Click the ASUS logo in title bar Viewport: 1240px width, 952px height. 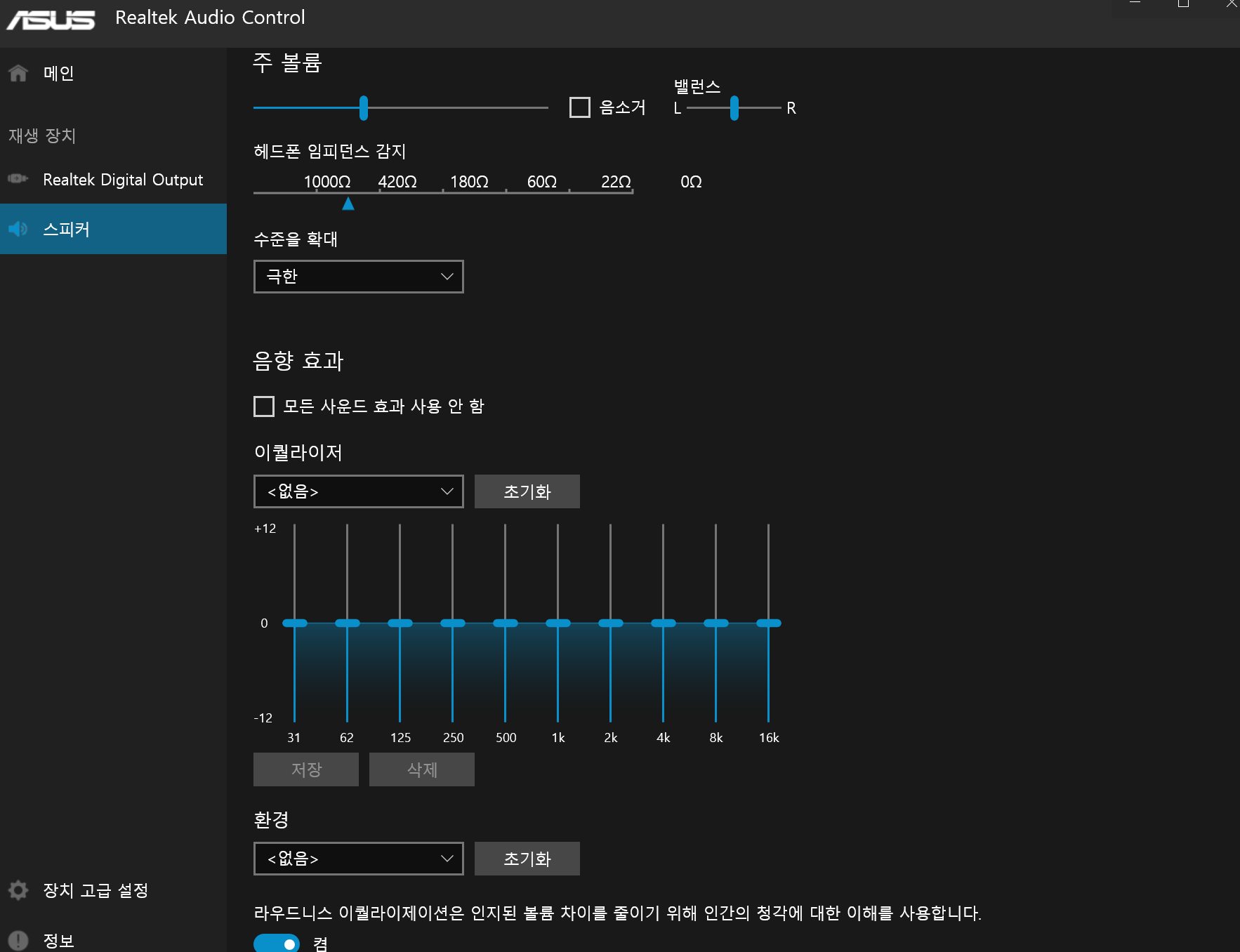tap(51, 19)
